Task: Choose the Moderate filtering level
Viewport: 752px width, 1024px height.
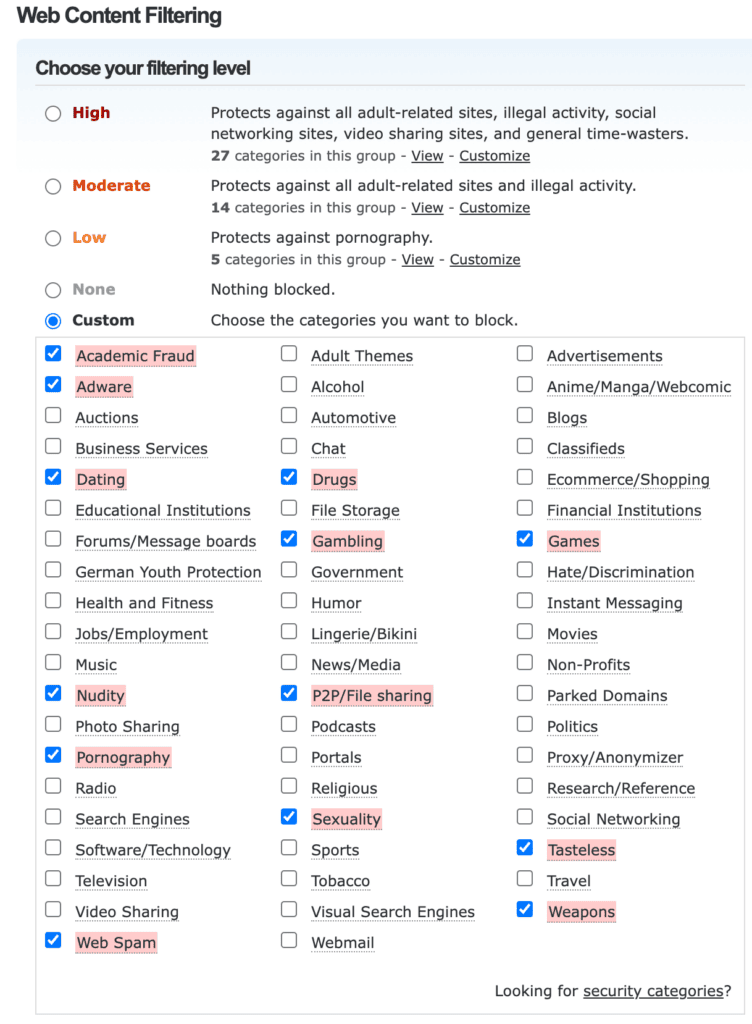Action: click(53, 186)
